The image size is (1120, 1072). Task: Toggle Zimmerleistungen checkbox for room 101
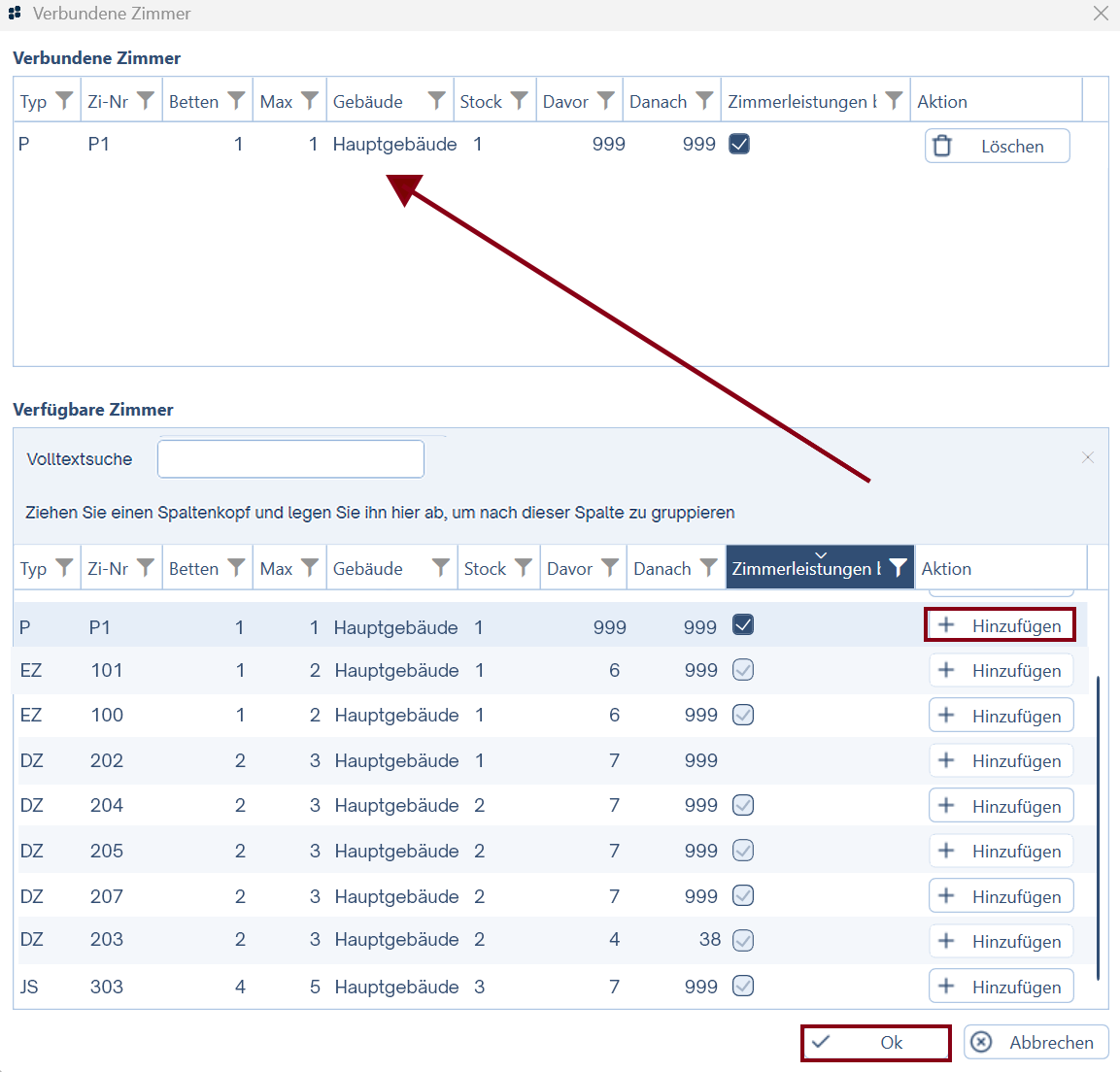tap(743, 670)
